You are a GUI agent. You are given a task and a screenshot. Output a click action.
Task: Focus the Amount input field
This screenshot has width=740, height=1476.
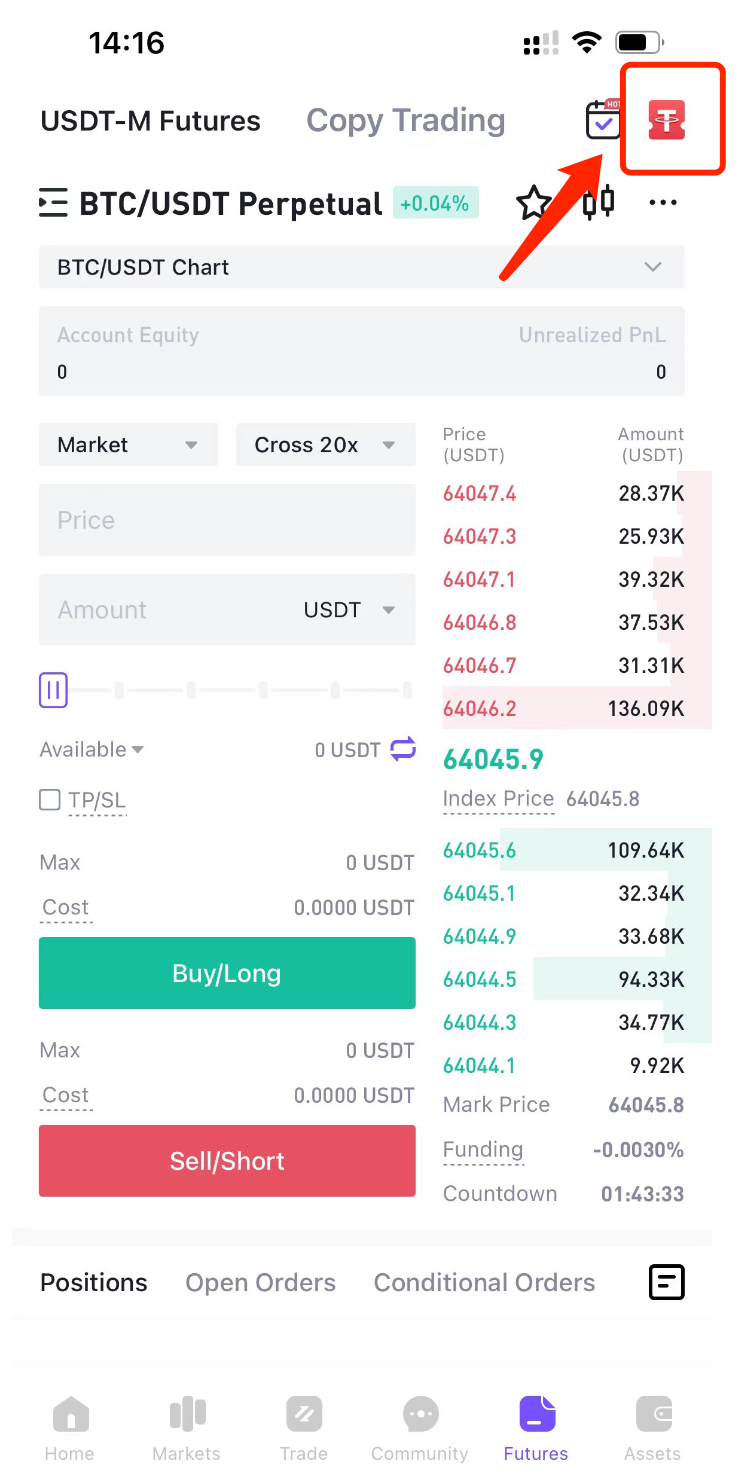click(227, 610)
